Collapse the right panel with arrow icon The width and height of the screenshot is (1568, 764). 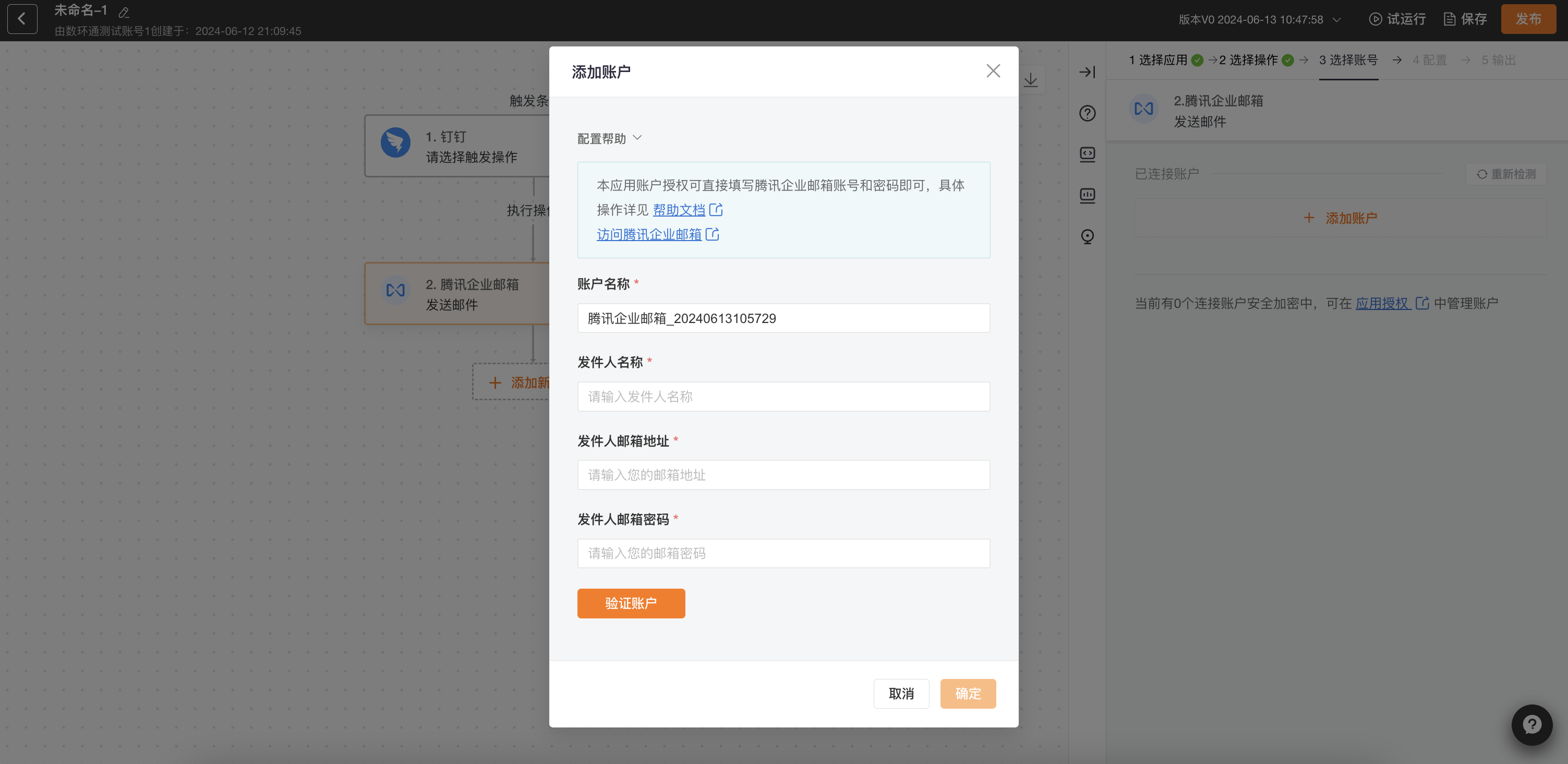point(1087,72)
